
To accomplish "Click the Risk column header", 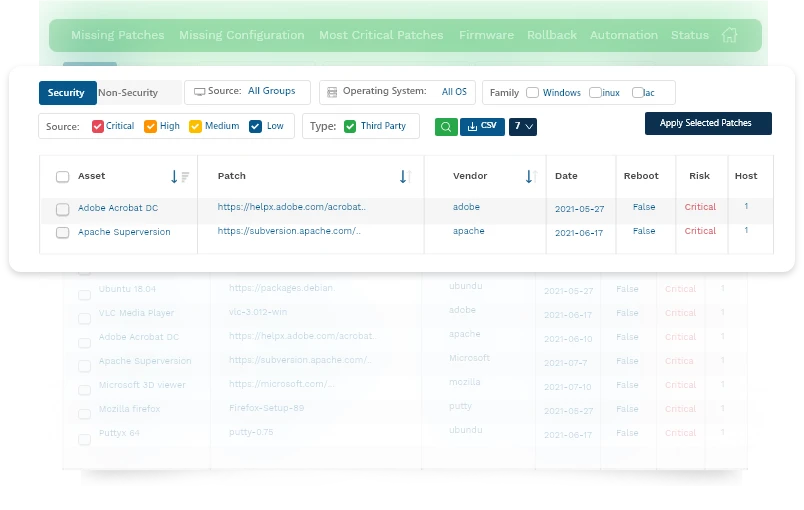I will pos(699,176).
